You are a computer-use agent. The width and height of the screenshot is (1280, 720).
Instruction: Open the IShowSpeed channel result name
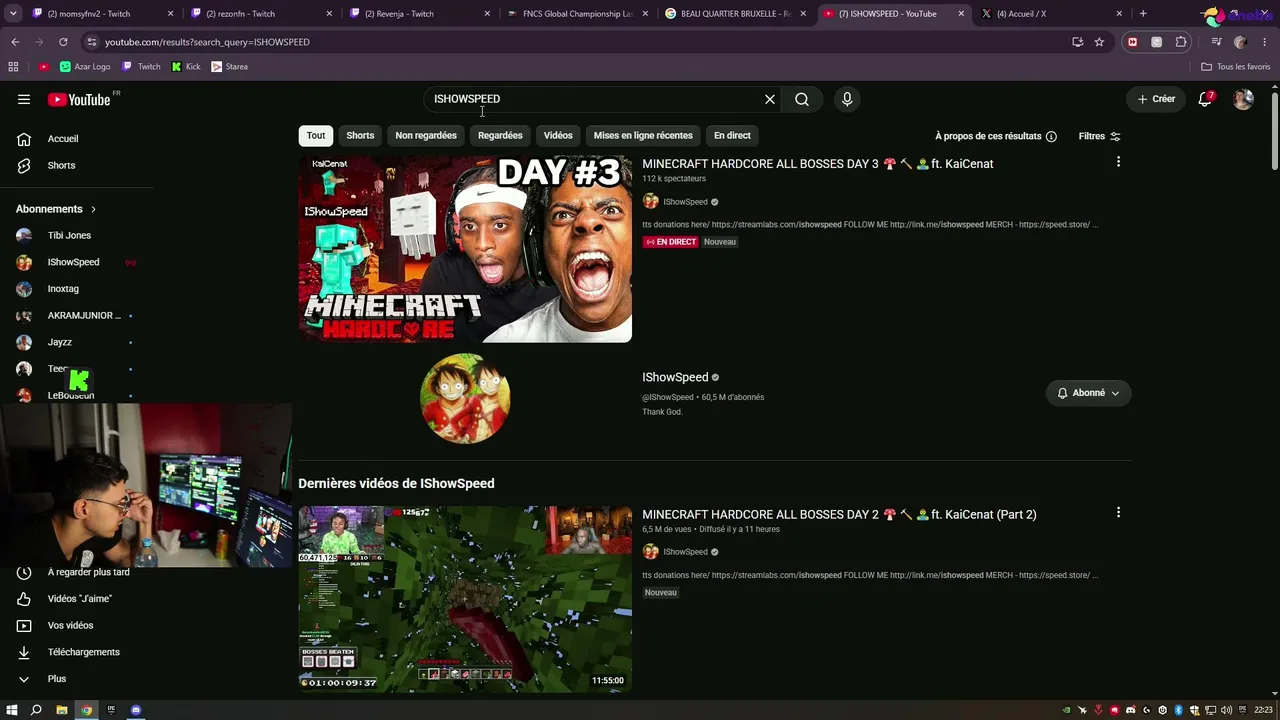675,378
